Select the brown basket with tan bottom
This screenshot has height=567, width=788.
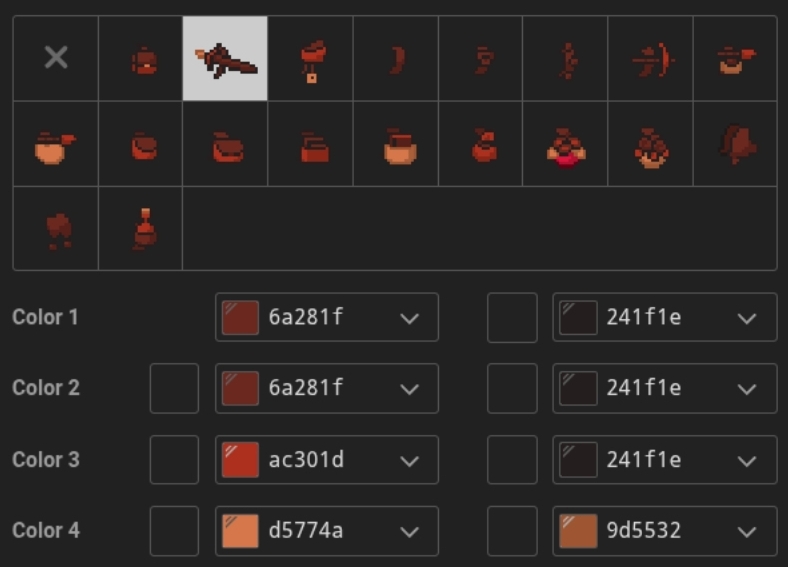650,144
